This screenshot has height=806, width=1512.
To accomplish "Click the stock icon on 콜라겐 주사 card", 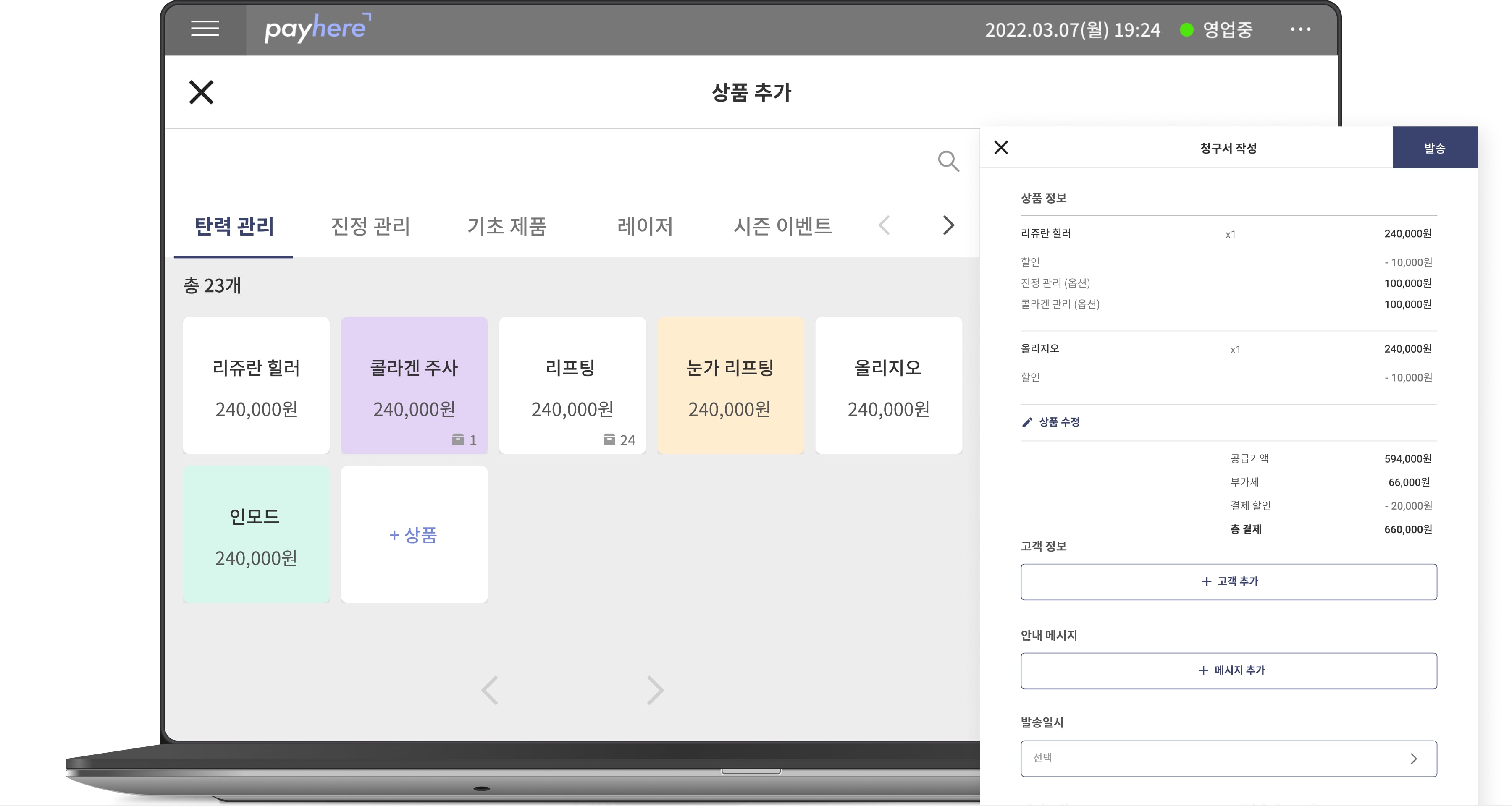I will point(458,440).
